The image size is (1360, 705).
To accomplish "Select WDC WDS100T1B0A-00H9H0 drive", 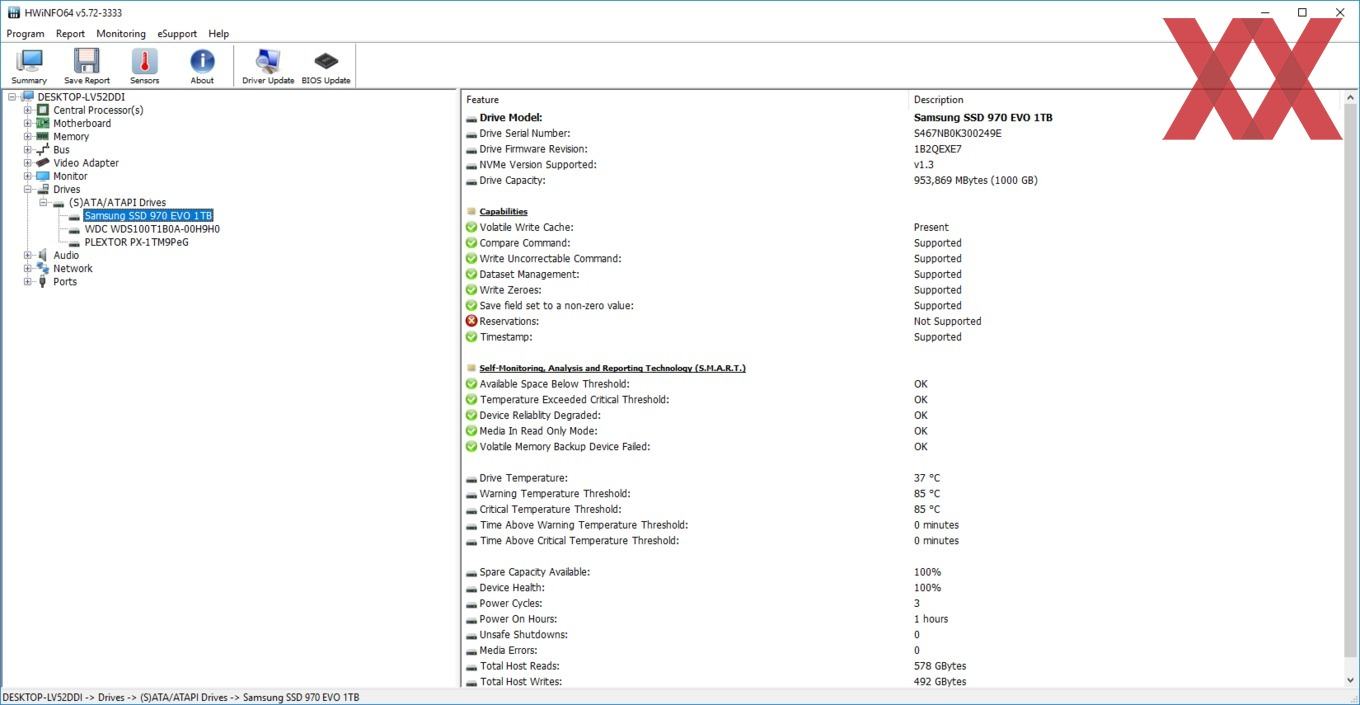I will (x=152, y=229).
